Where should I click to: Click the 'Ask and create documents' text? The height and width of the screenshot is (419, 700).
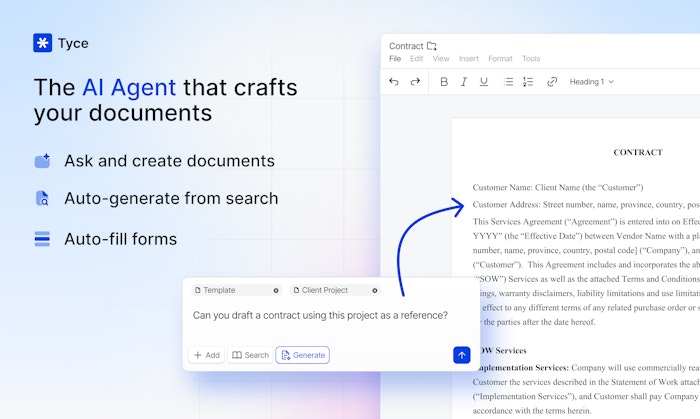point(170,161)
